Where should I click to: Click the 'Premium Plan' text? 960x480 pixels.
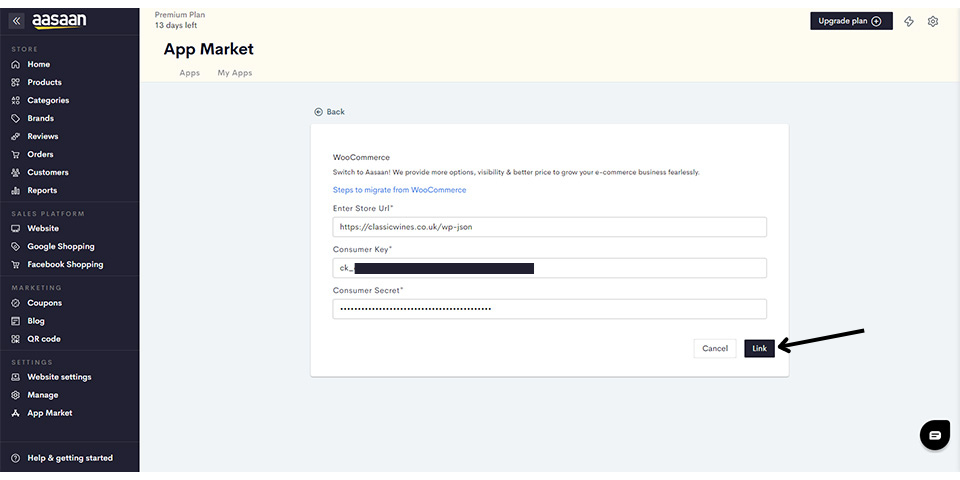180,15
